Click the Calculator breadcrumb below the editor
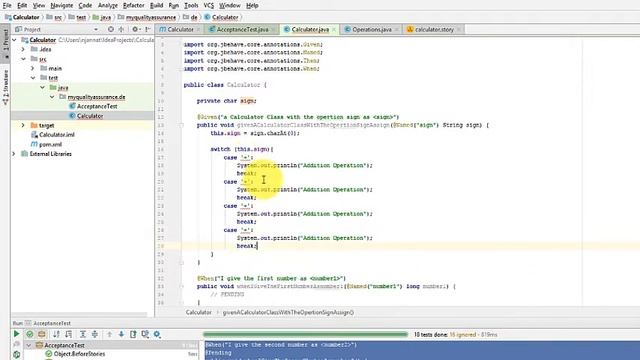Viewport: 640px width, 360px height. point(198,312)
